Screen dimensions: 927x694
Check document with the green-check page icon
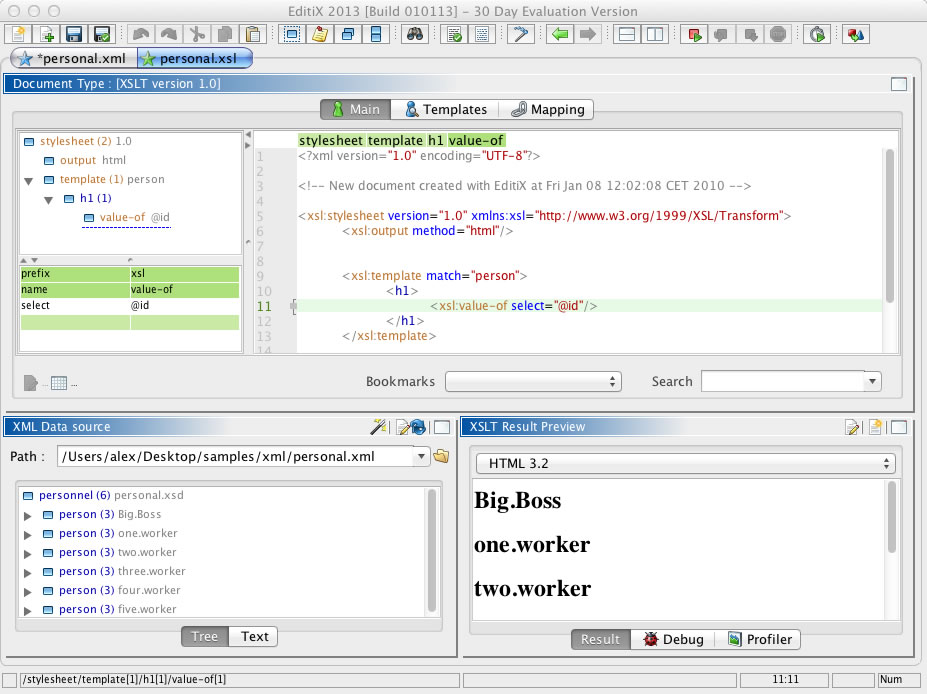(454, 34)
